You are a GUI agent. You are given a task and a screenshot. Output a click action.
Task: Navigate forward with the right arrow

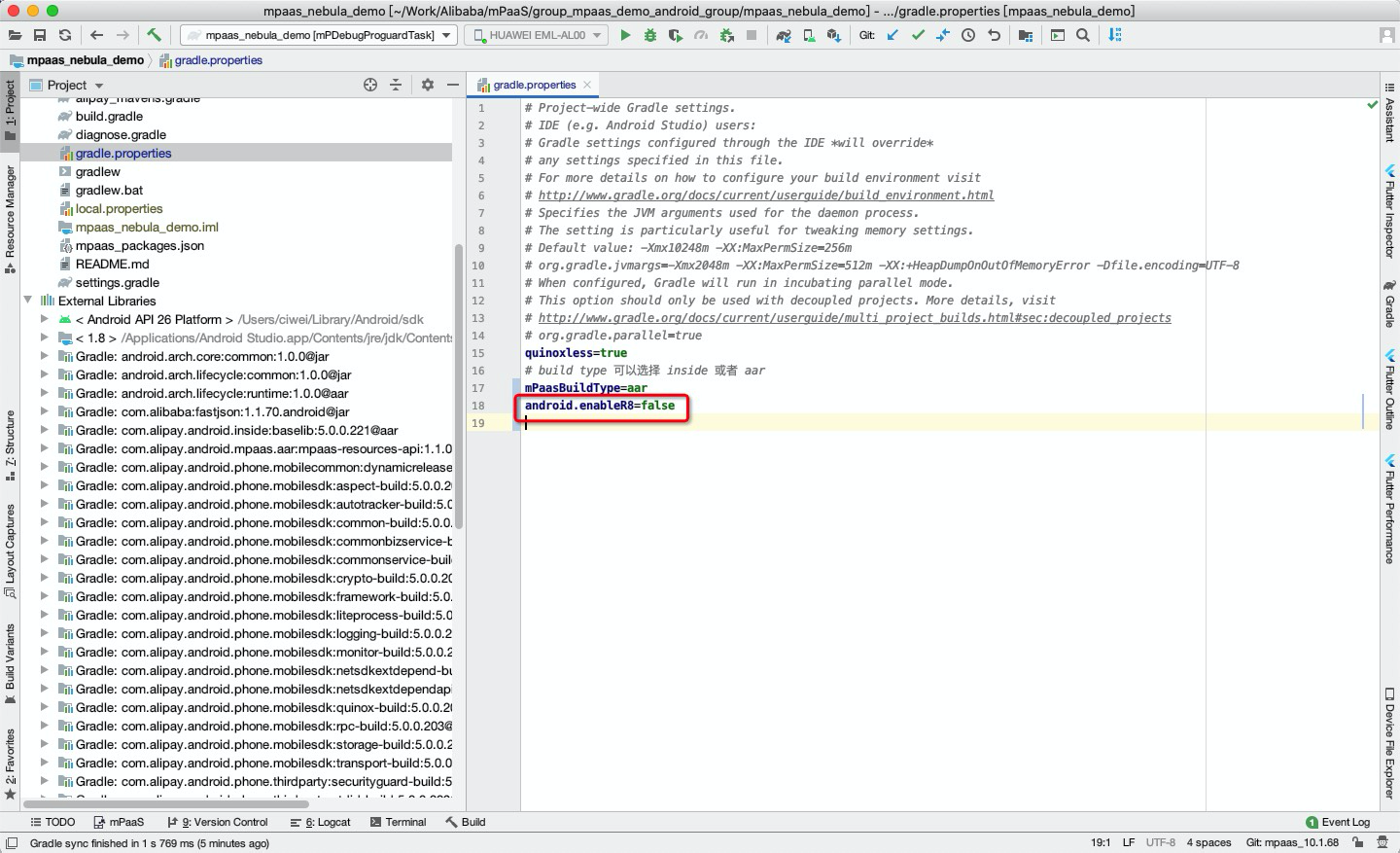pos(122,35)
